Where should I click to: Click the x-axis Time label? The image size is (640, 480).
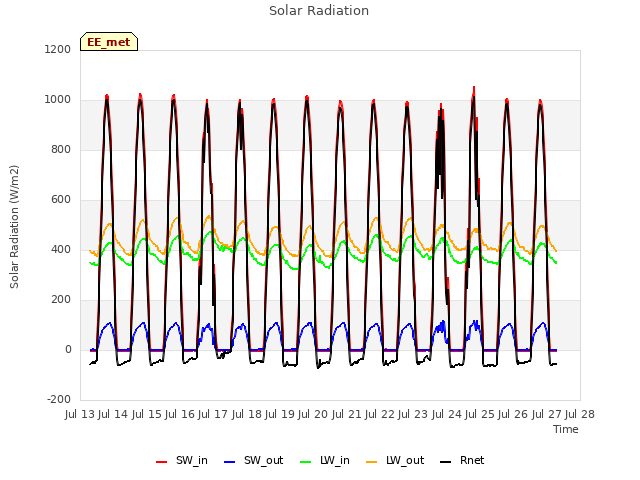pyautogui.click(x=565, y=429)
